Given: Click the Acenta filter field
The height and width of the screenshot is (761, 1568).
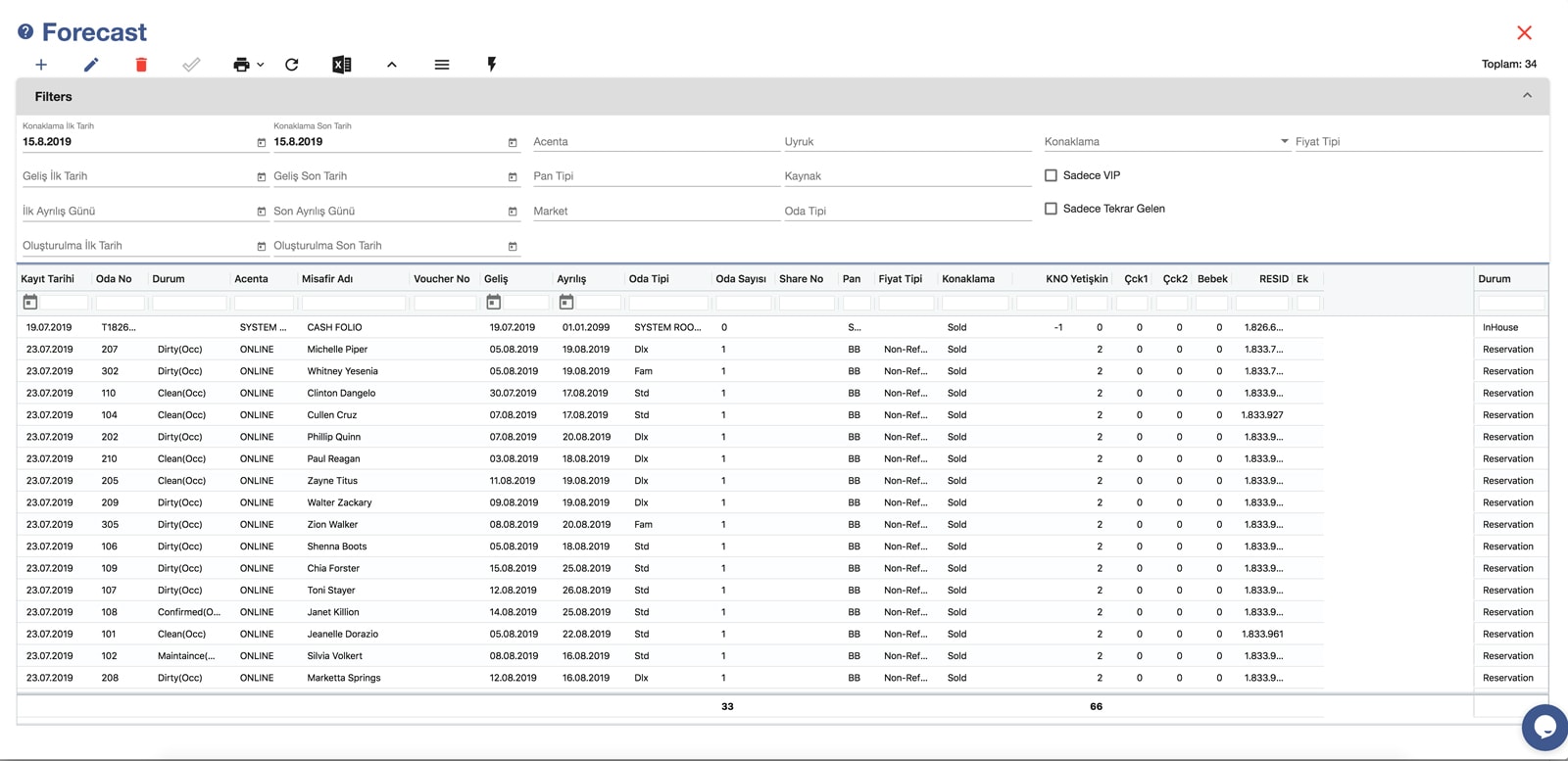Looking at the screenshot, I should (656, 142).
